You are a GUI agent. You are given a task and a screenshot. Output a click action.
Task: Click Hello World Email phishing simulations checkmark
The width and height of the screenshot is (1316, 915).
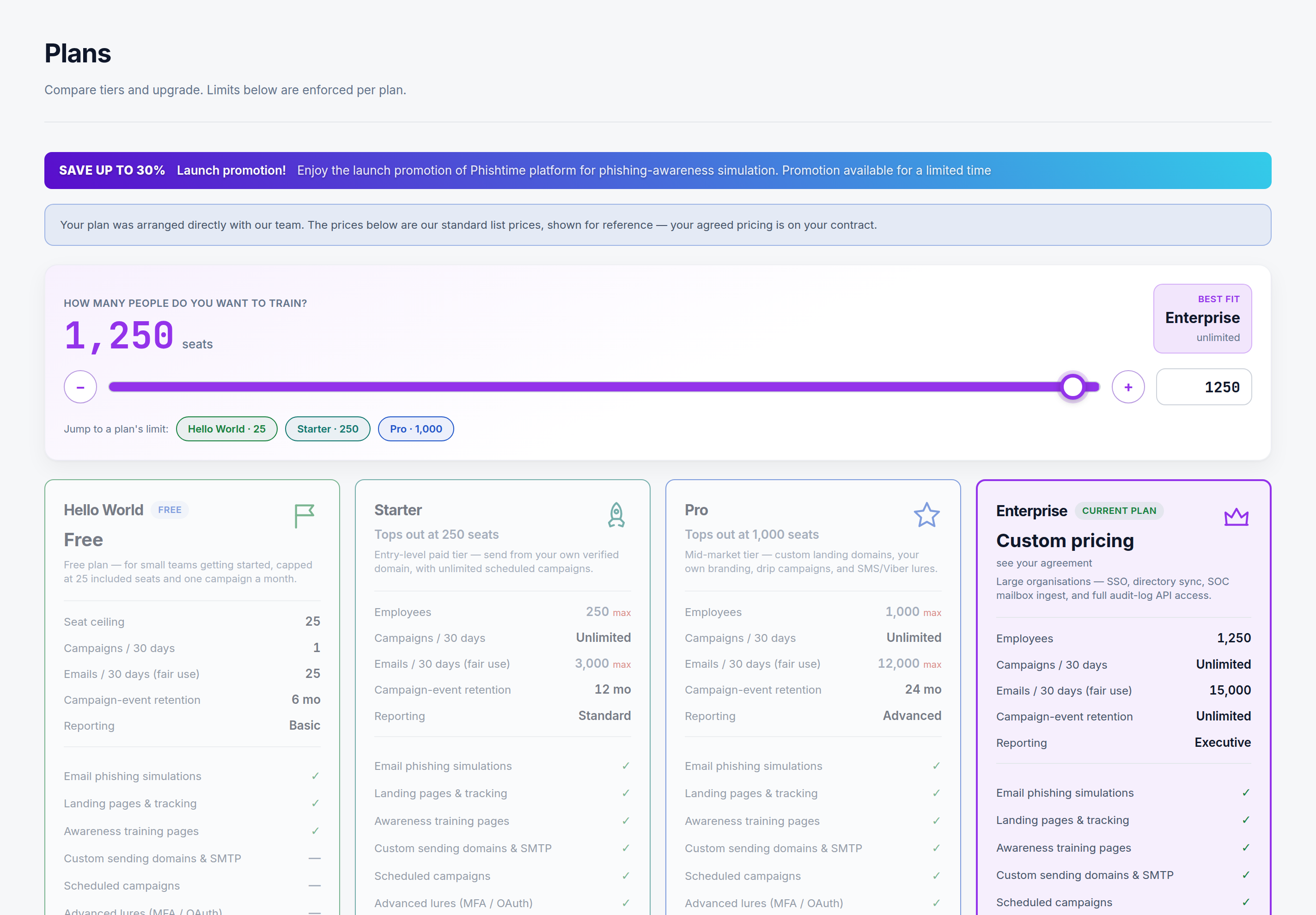point(315,776)
